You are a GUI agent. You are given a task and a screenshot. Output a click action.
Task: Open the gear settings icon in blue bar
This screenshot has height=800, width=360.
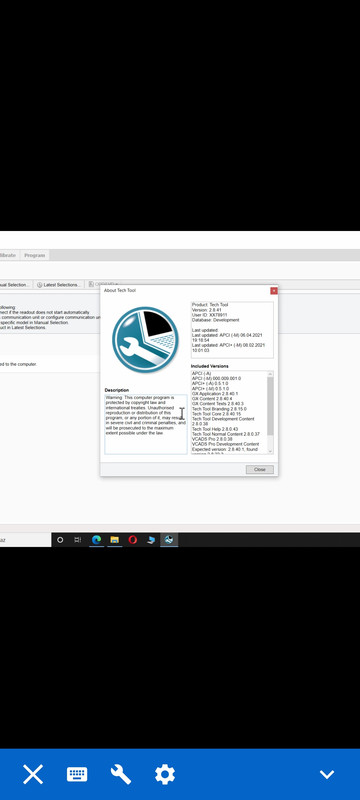coord(165,774)
